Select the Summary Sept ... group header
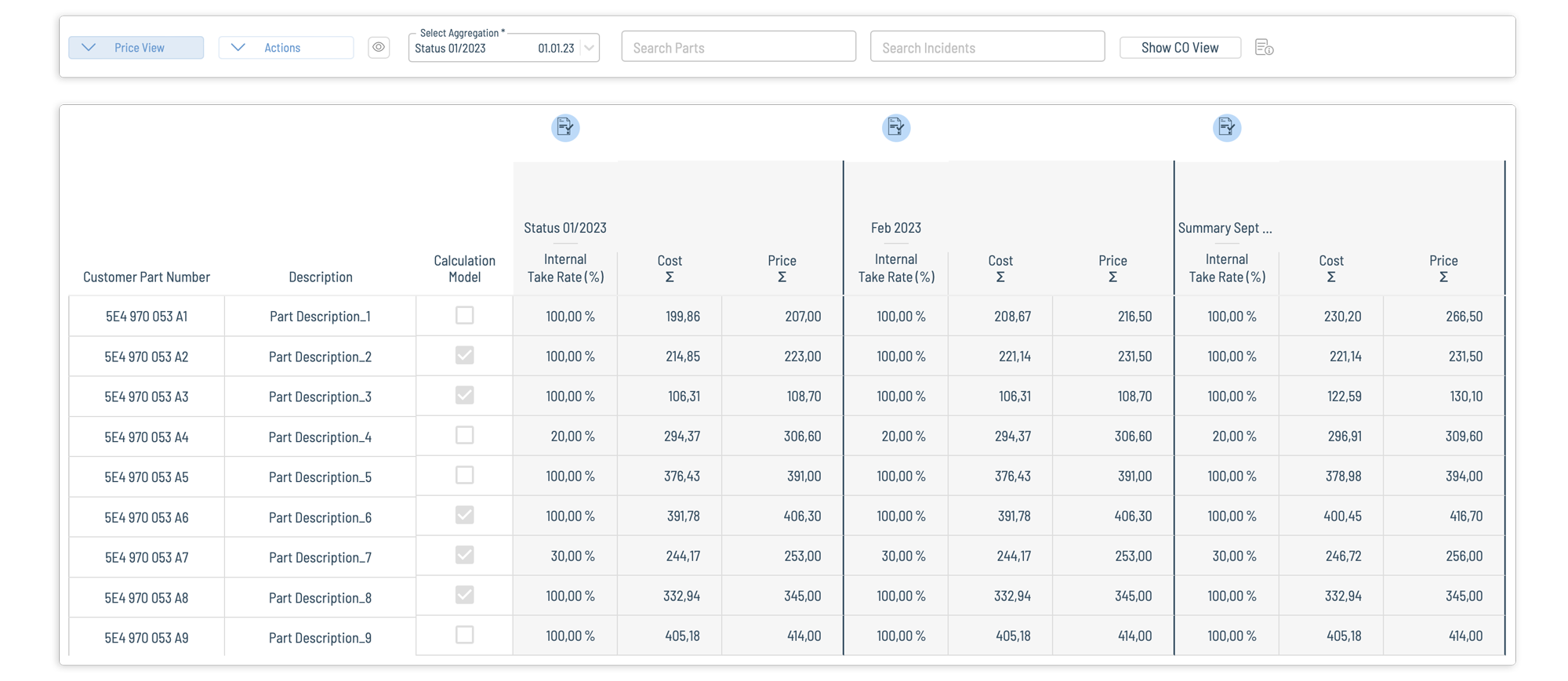 pyautogui.click(x=1225, y=228)
